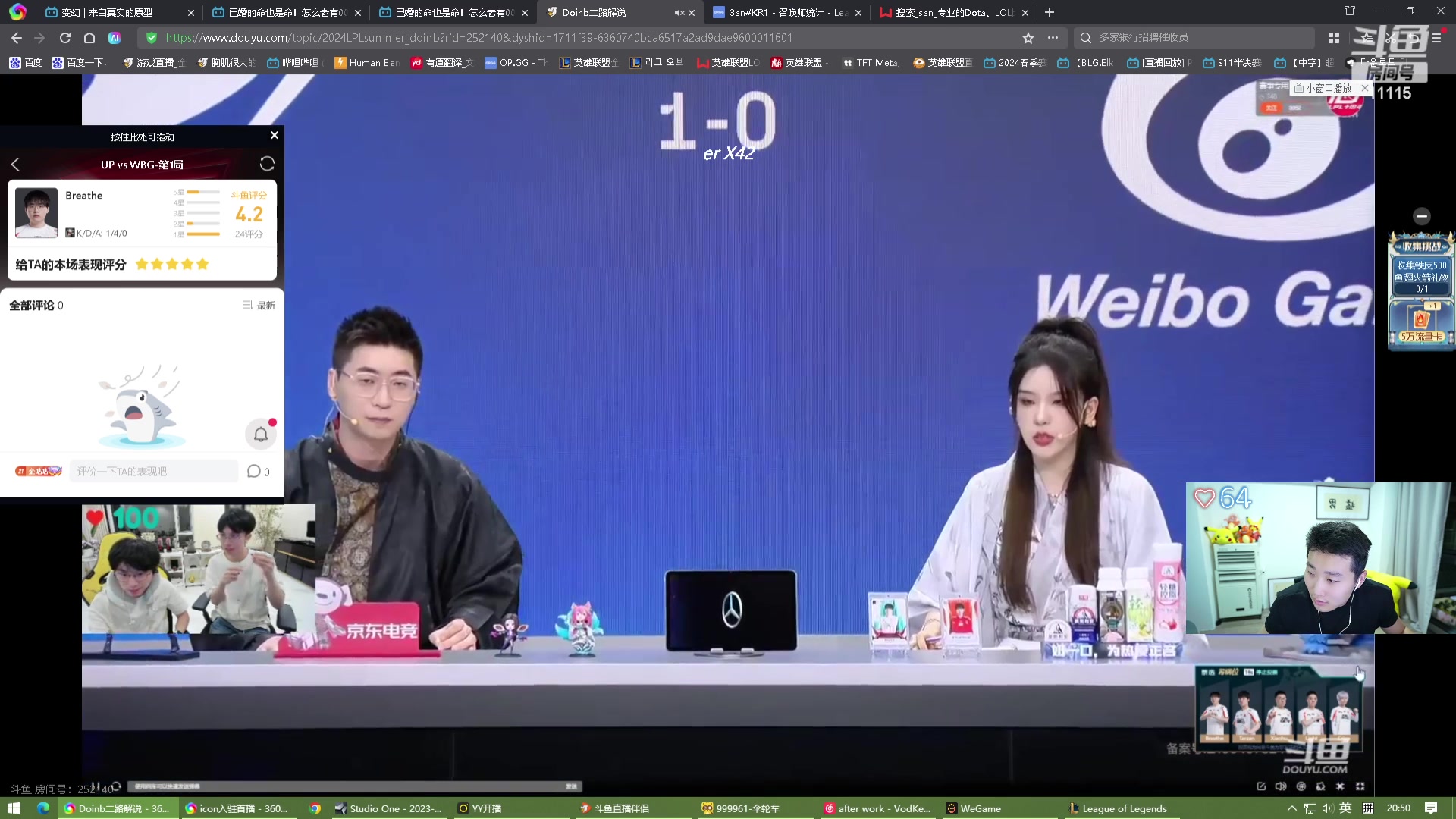Open the TFT Meta bookmark
The height and width of the screenshot is (819, 1456).
coord(871,63)
